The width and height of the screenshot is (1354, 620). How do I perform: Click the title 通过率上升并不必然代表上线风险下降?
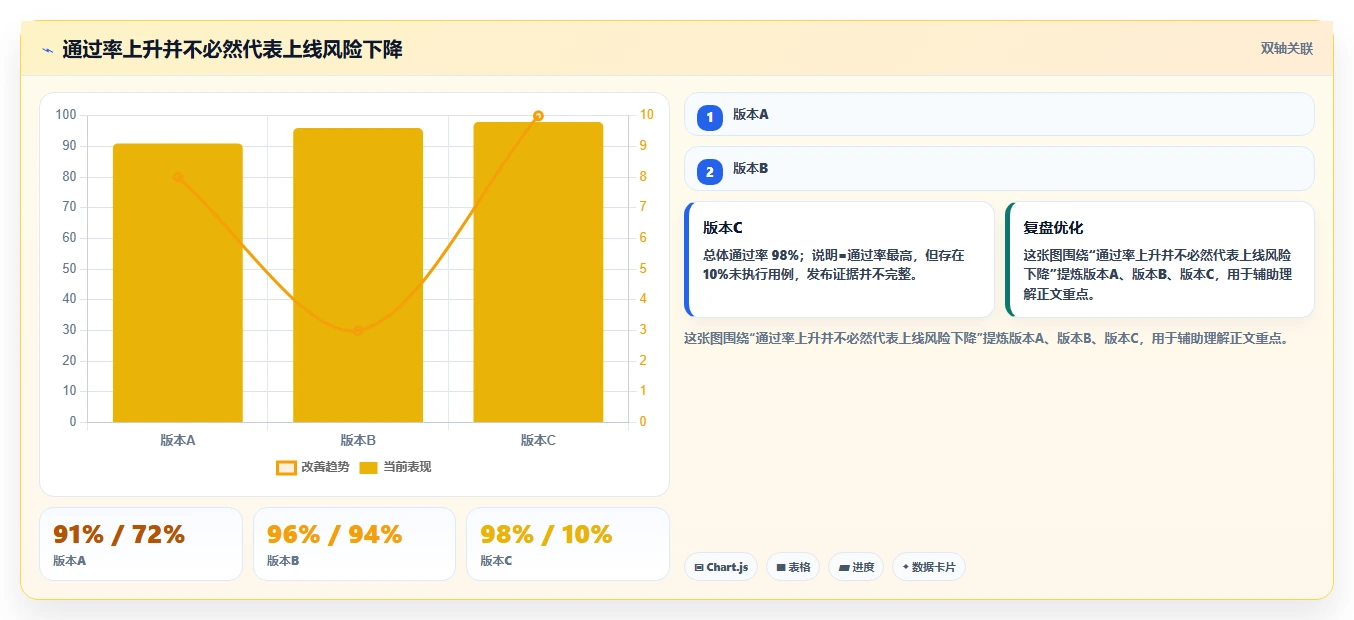coord(232,49)
